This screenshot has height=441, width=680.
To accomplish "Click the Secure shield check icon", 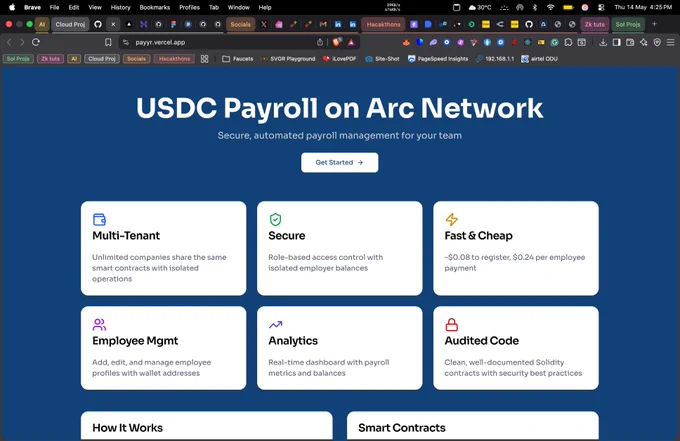I will coord(275,219).
